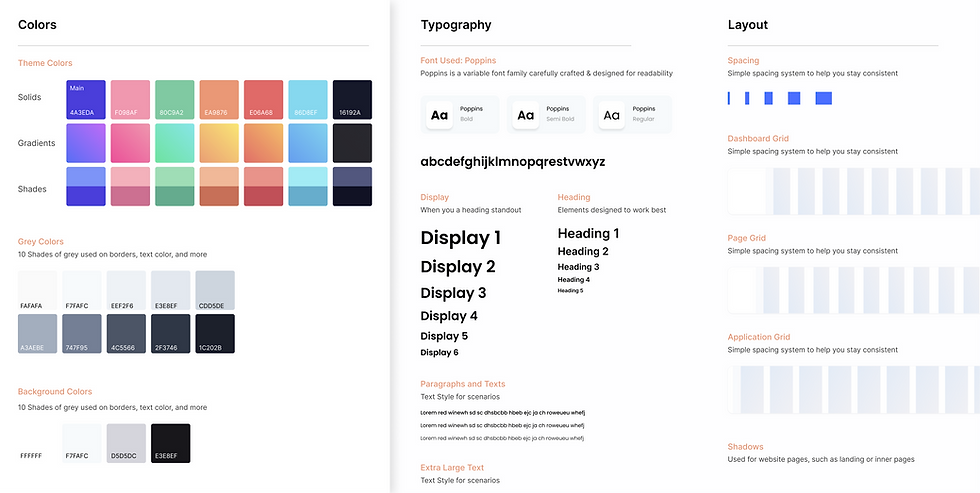Click the Layout section title

pyautogui.click(x=748, y=25)
